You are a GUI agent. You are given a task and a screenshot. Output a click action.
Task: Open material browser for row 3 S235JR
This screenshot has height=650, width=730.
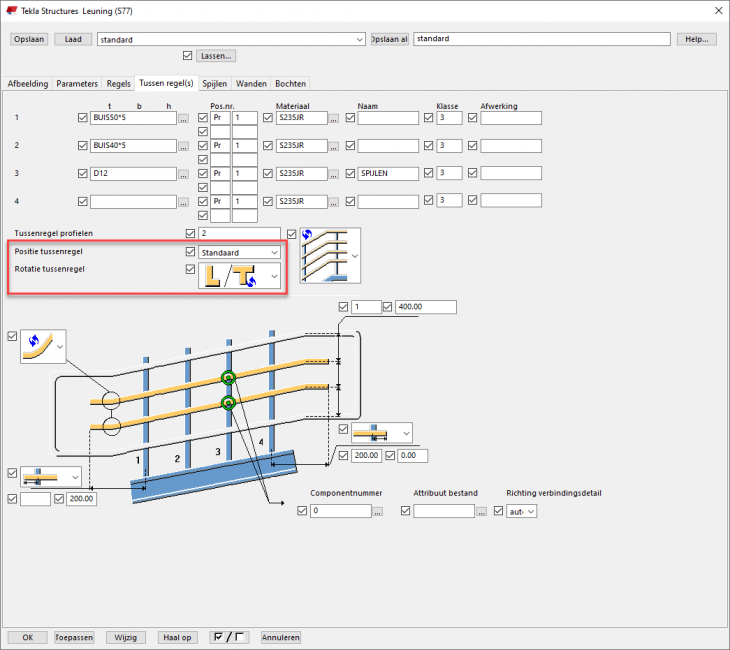click(x=334, y=173)
